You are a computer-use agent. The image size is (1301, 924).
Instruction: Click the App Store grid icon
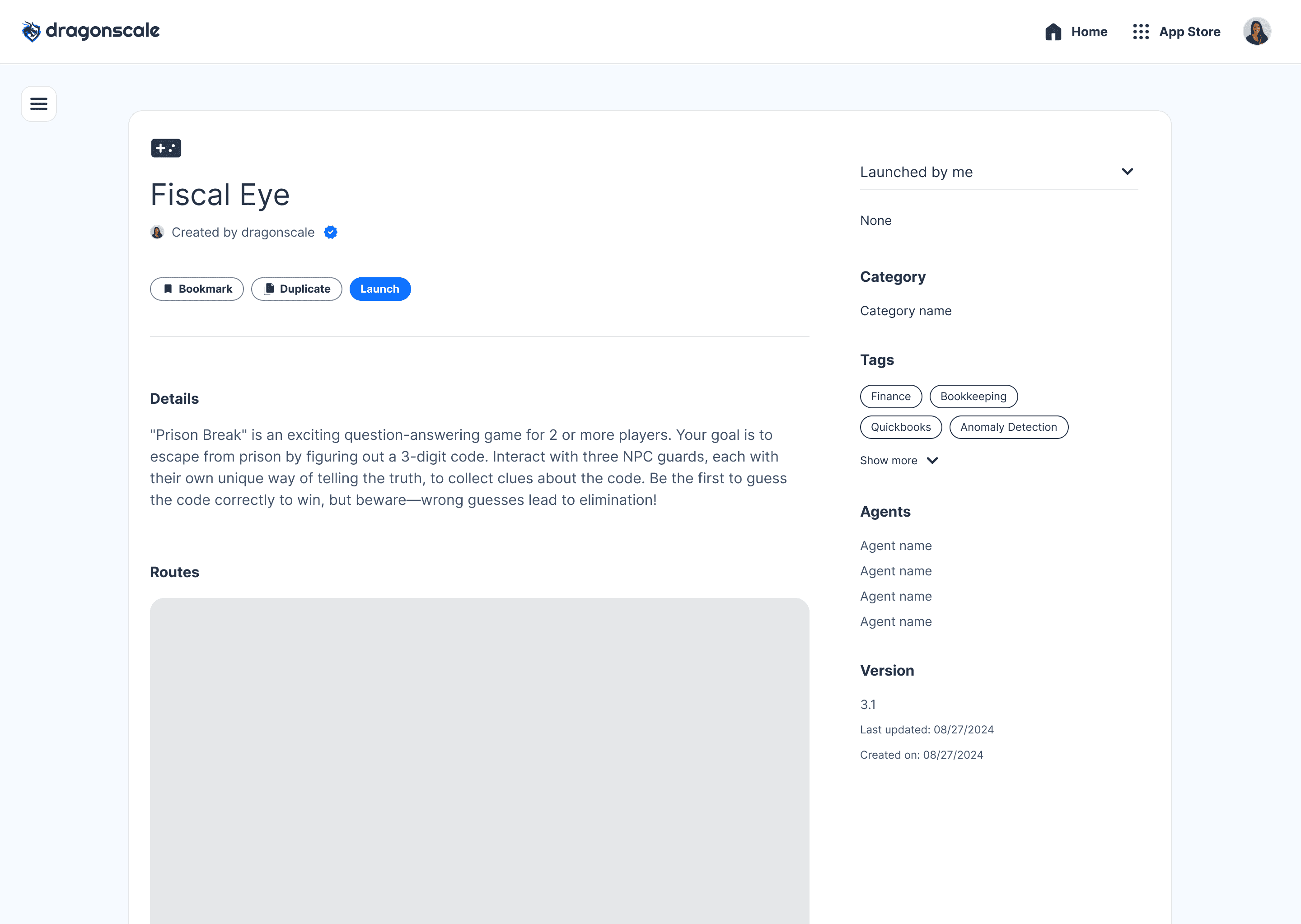[1141, 32]
